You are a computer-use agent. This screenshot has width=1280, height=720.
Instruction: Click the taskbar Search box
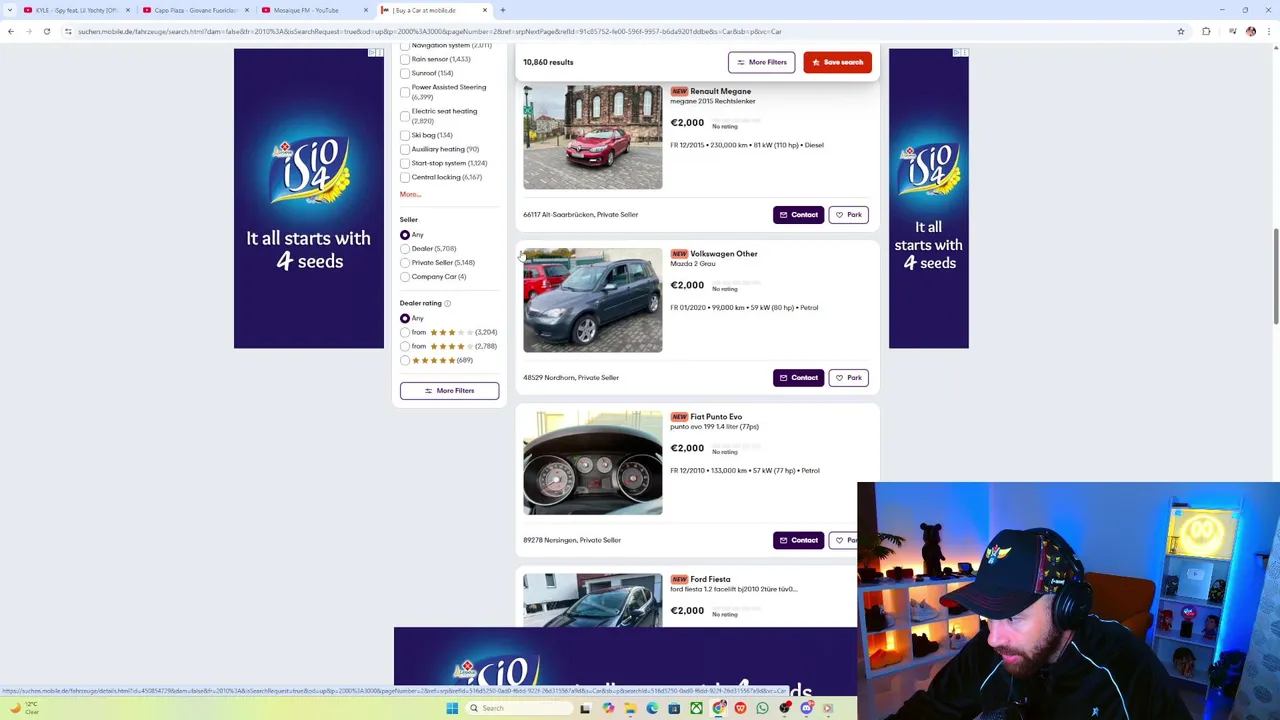click(x=518, y=709)
